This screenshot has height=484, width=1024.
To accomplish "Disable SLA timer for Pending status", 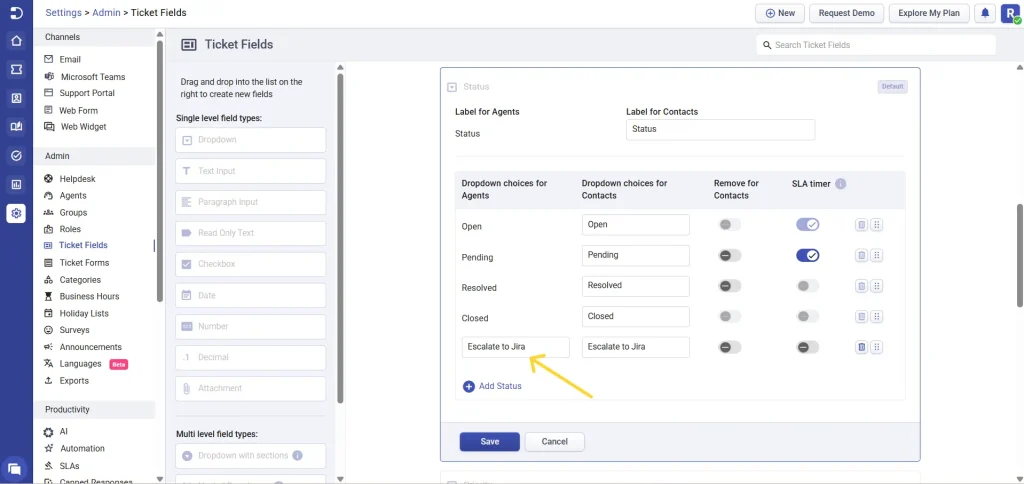I will (x=807, y=255).
